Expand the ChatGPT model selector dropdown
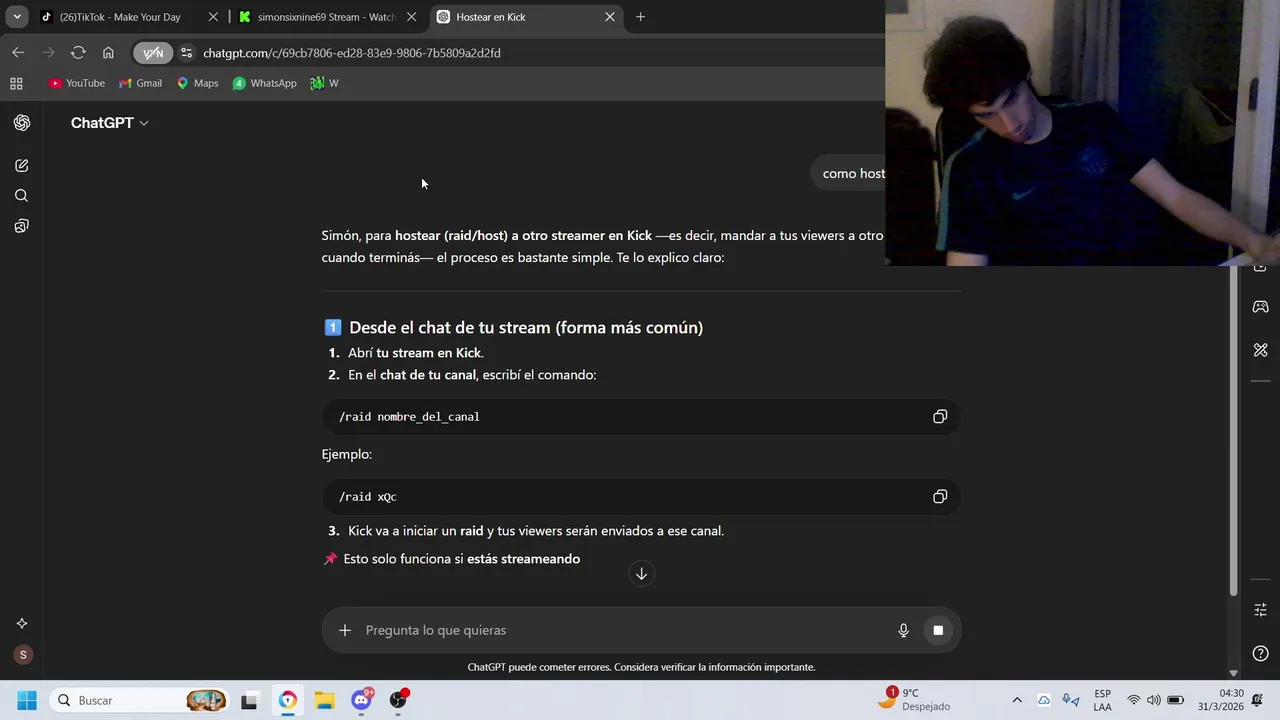Viewport: 1280px width, 720px height. pyautogui.click(x=110, y=123)
